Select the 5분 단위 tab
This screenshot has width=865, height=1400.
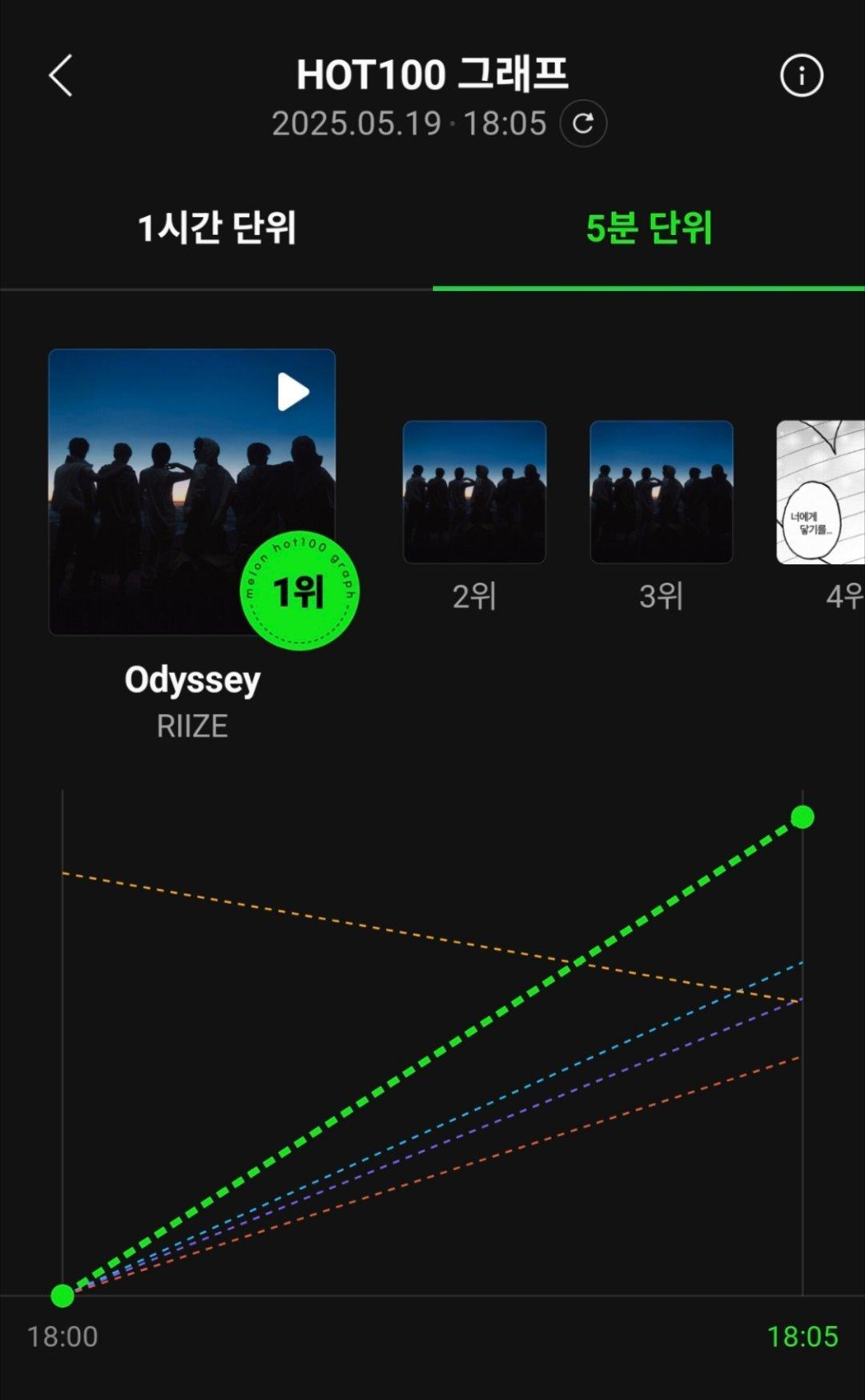[x=649, y=228]
